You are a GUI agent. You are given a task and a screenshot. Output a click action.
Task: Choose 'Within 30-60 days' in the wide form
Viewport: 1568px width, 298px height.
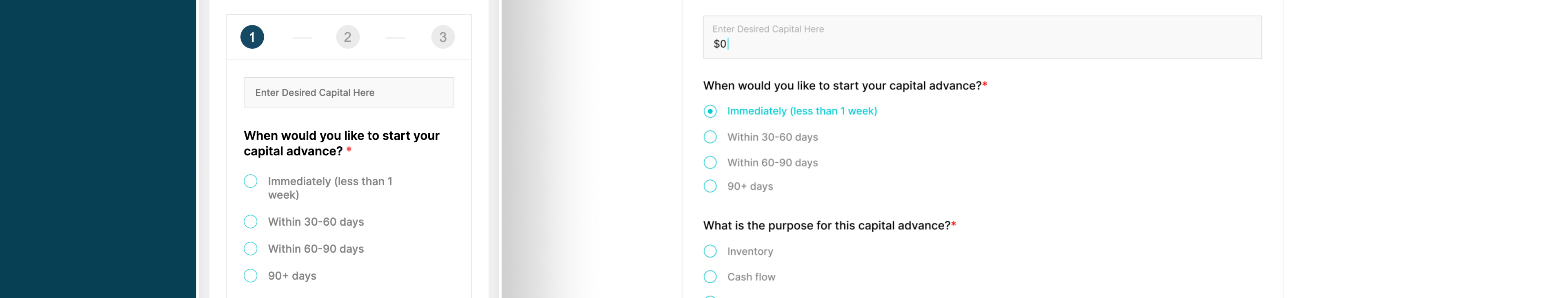(710, 137)
